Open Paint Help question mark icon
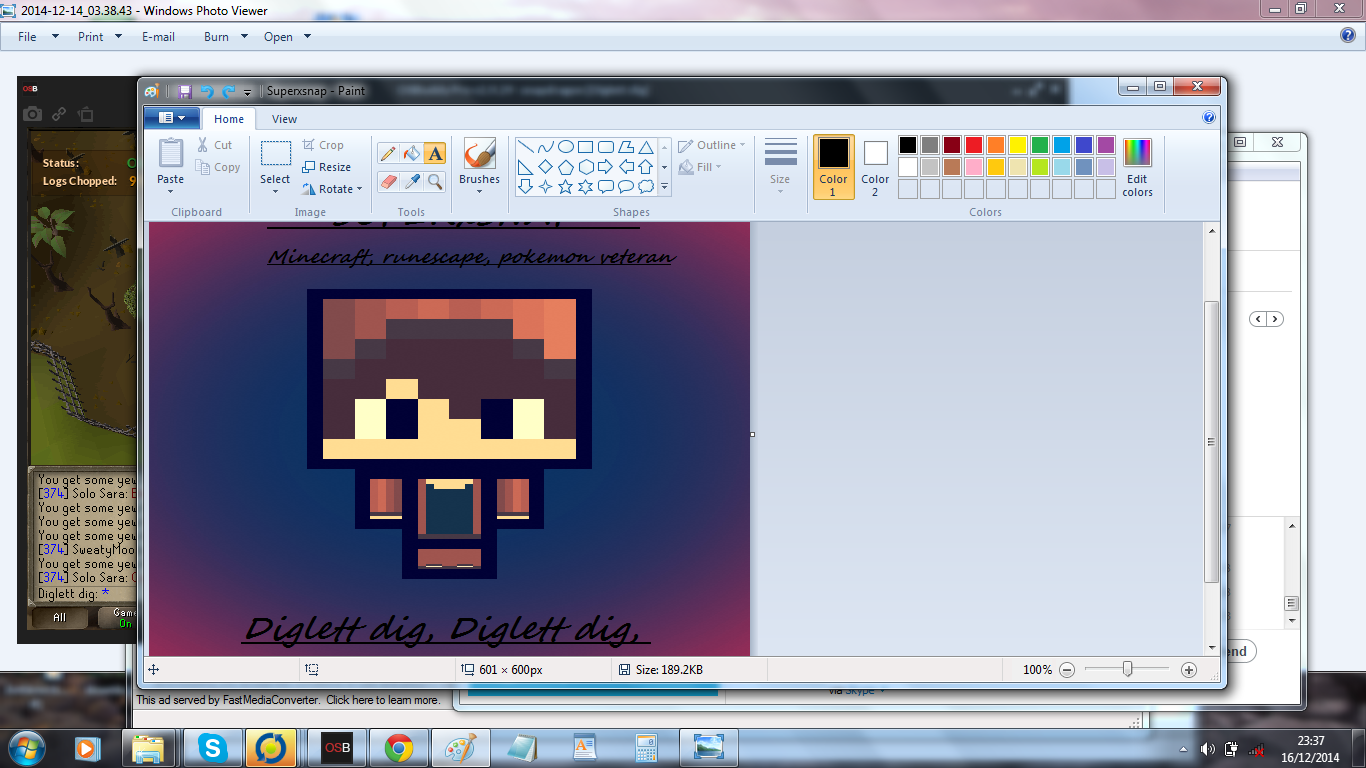This screenshot has height=768, width=1366. [1209, 117]
